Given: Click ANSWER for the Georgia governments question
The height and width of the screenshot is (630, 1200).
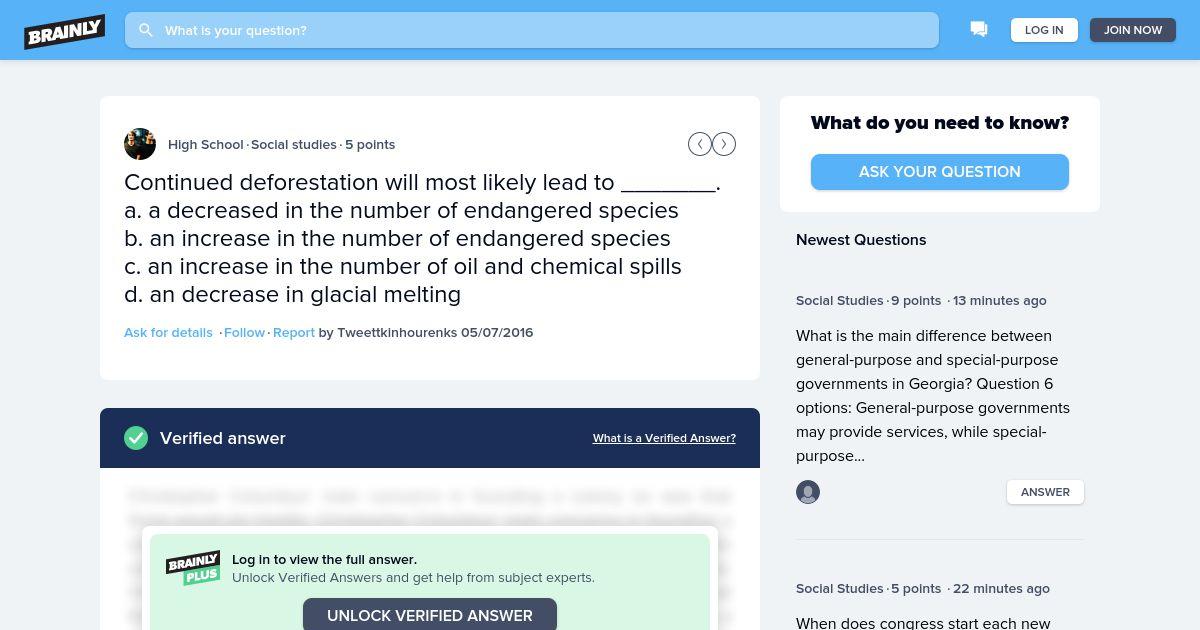Looking at the screenshot, I should pos(1045,492).
